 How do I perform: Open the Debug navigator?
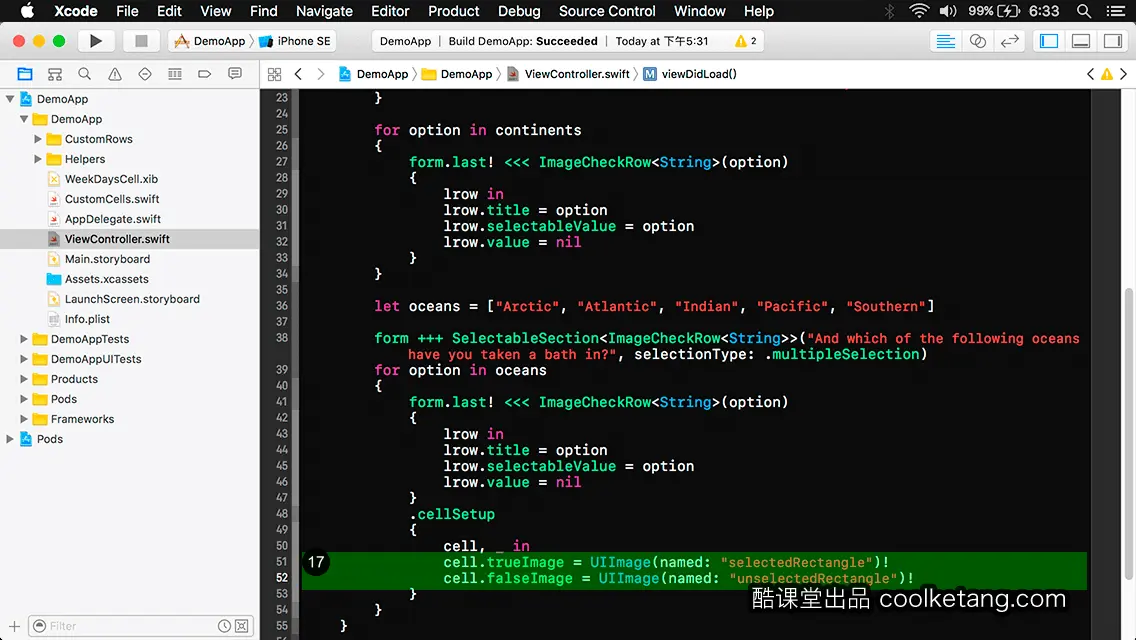click(x=175, y=74)
